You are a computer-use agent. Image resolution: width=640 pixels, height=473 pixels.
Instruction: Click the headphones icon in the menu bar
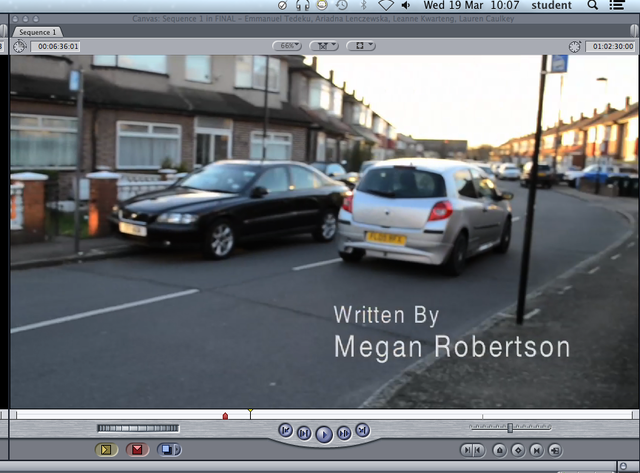(x=302, y=5)
